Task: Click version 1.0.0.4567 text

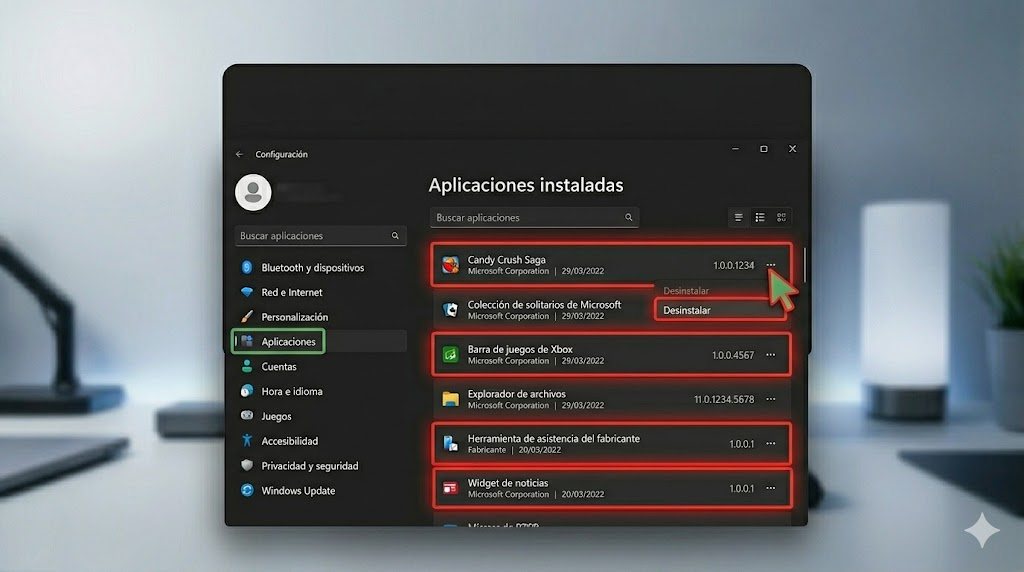Action: point(733,355)
